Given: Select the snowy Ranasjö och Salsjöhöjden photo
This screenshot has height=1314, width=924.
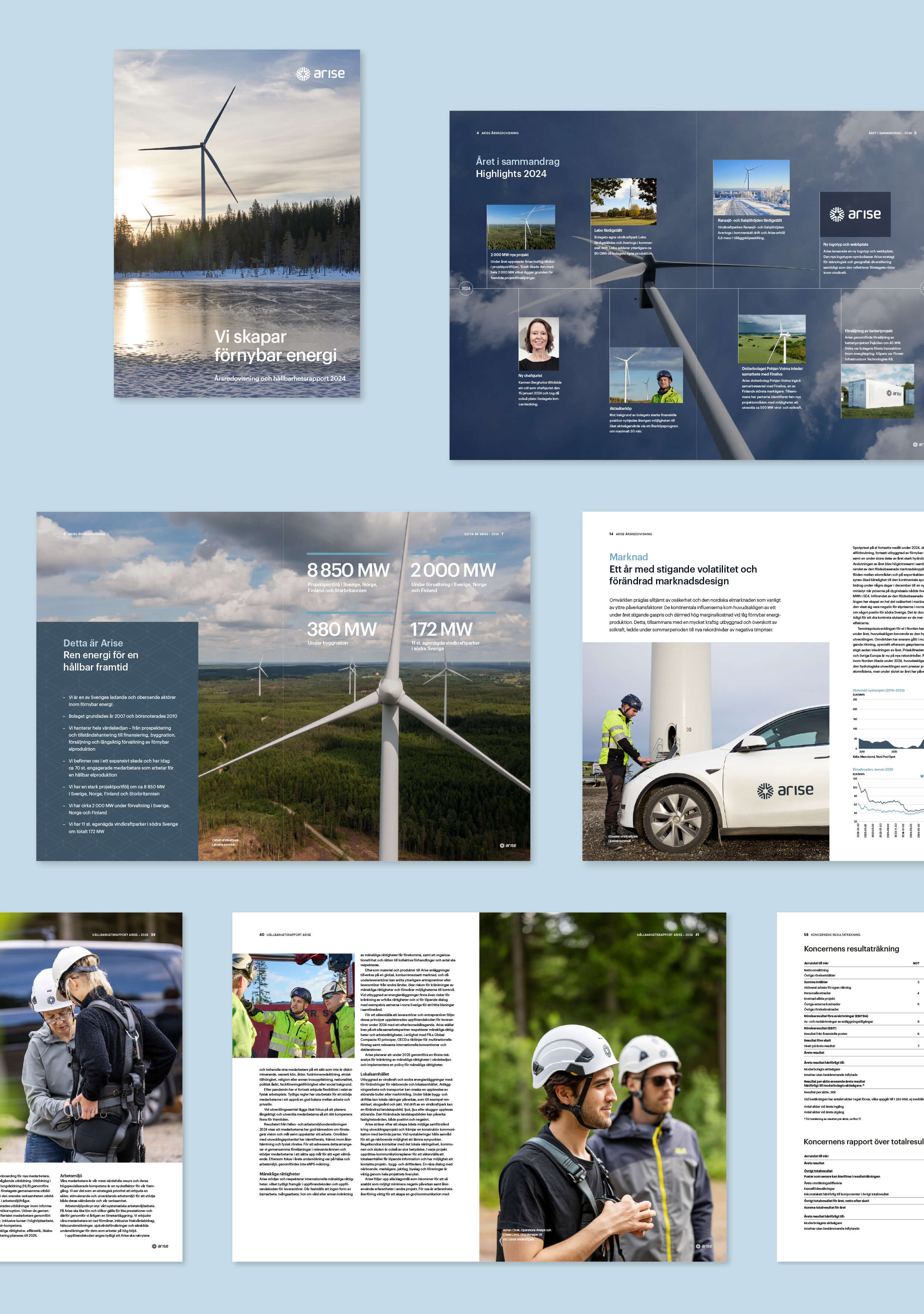Looking at the screenshot, I should [751, 187].
